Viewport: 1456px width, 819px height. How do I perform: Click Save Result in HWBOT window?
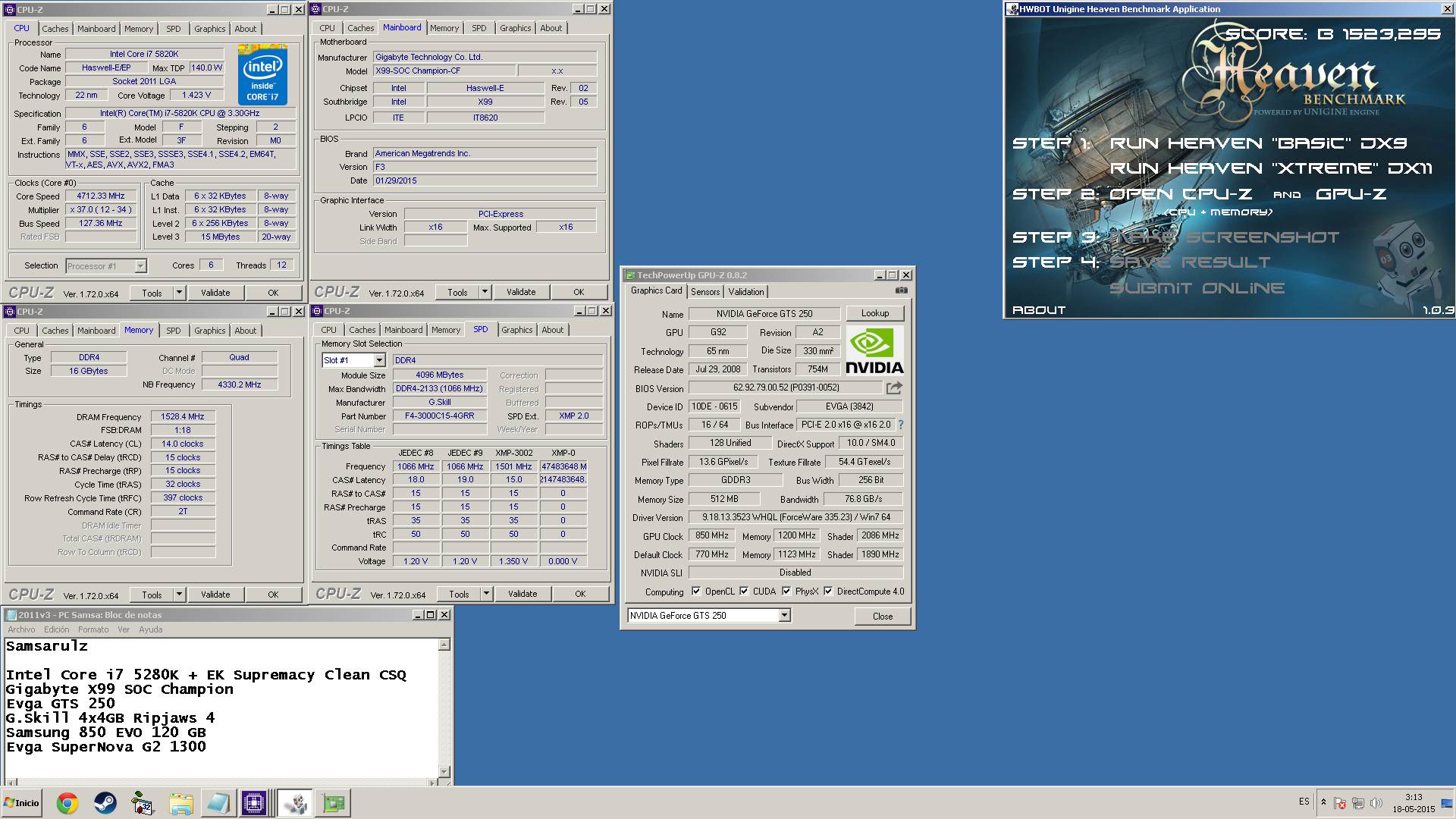point(1190,262)
